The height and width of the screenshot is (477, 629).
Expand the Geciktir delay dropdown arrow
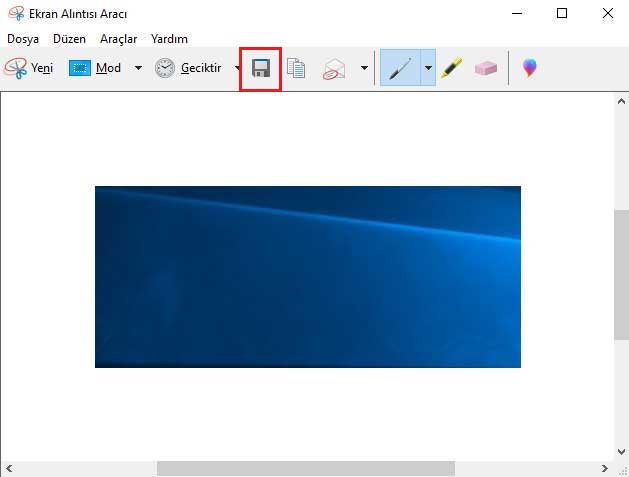pyautogui.click(x=237, y=68)
